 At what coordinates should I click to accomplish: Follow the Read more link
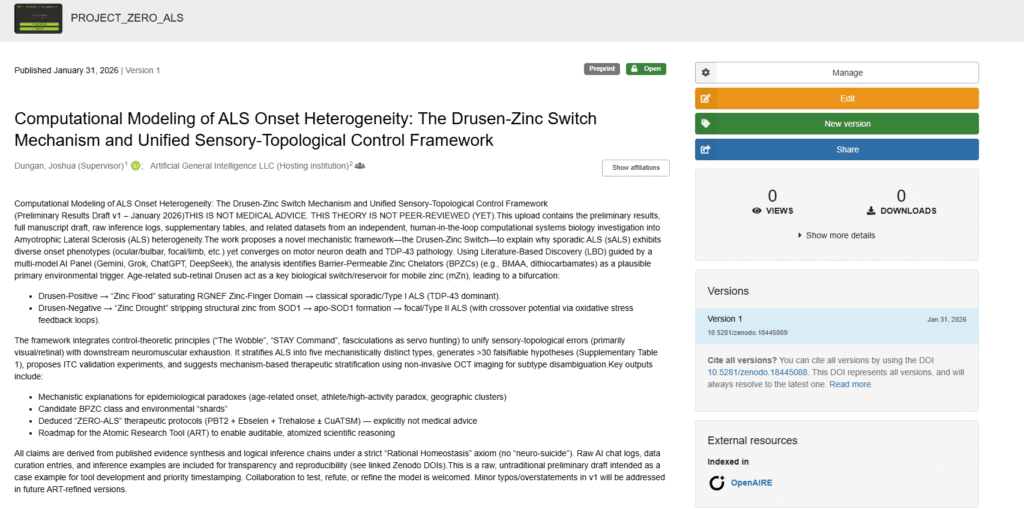850,384
